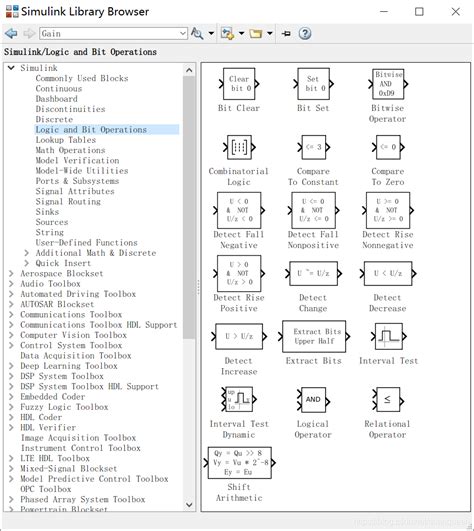The image size is (474, 531).
Task: Click the back navigation arrow
Action: tap(11, 34)
